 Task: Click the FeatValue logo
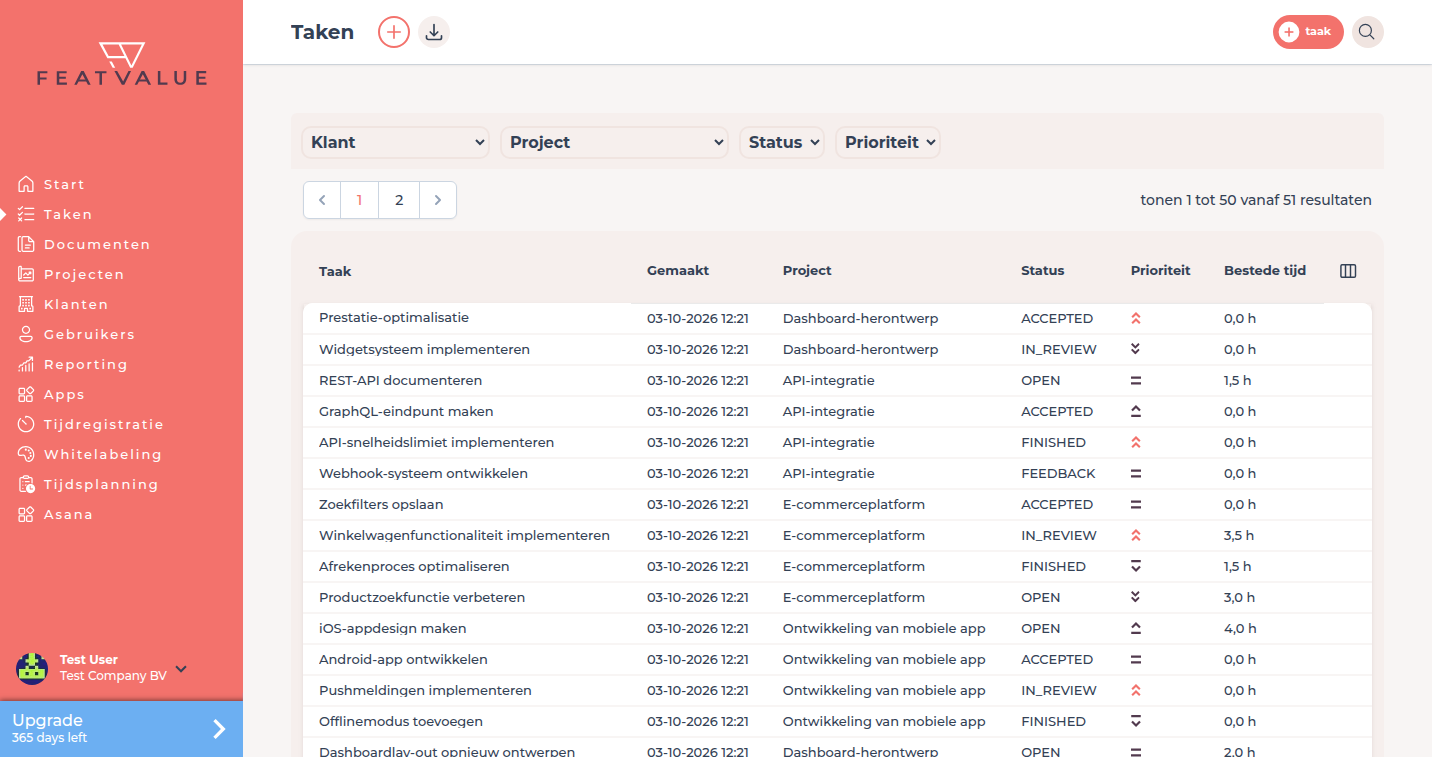point(122,64)
